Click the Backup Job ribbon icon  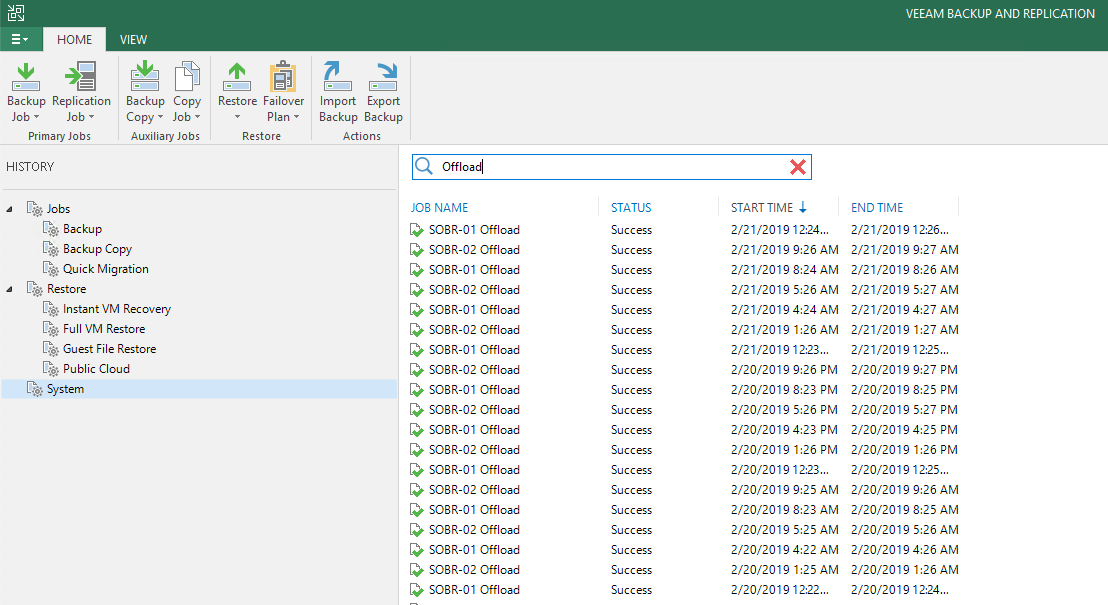[x=26, y=76]
